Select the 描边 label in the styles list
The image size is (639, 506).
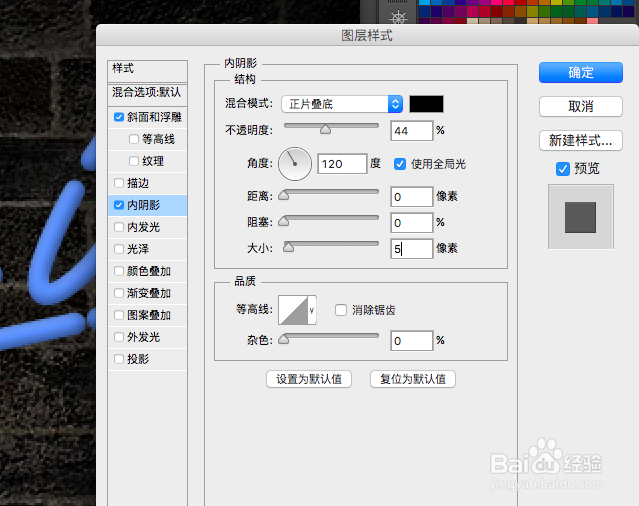(x=138, y=183)
